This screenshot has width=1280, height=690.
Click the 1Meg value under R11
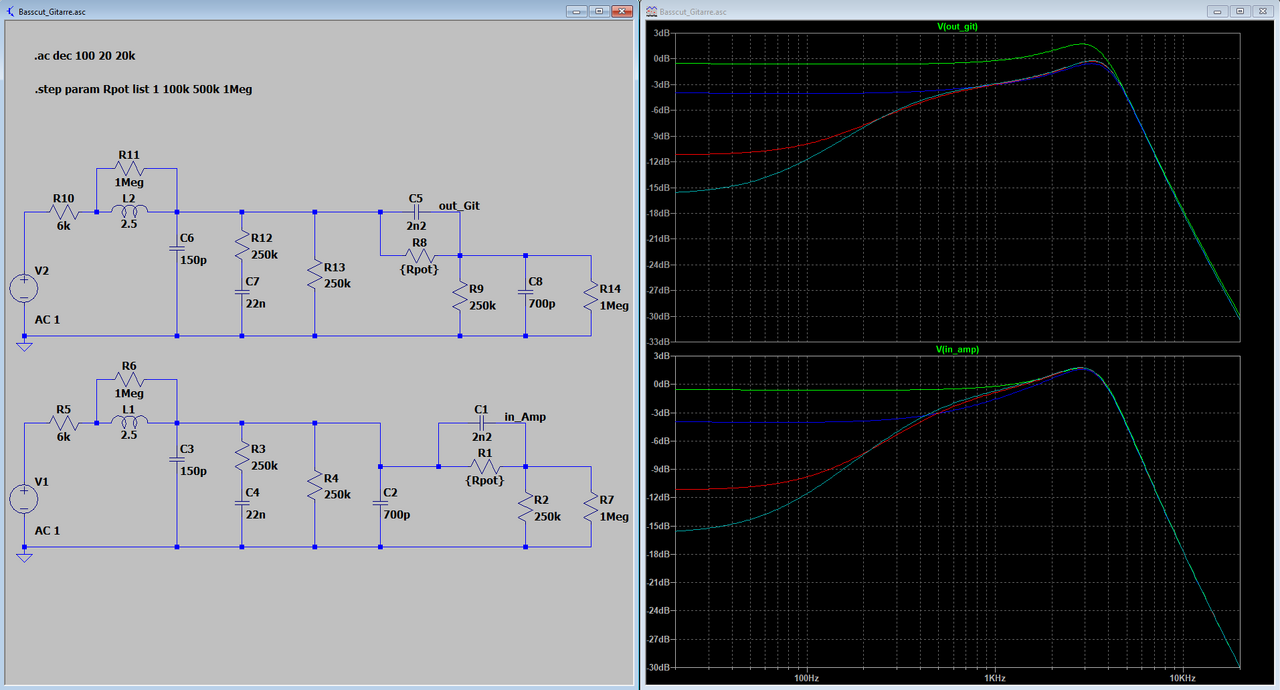coord(129,183)
